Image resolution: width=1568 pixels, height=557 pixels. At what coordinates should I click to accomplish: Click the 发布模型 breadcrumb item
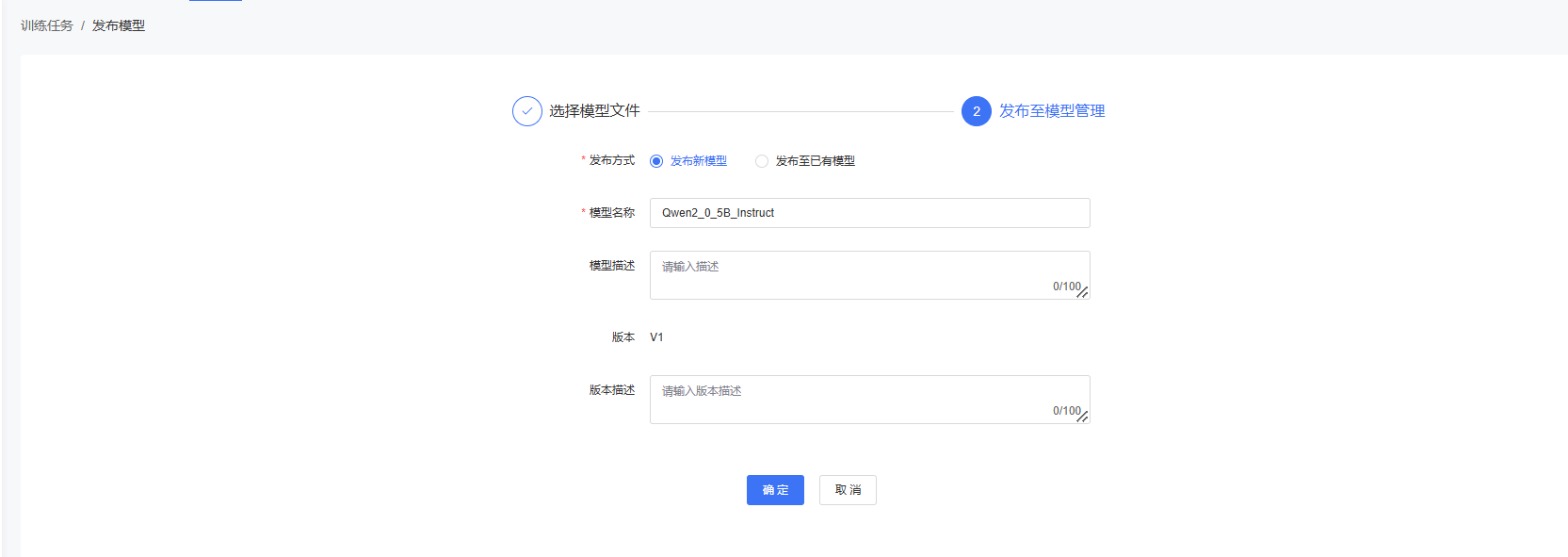119,25
